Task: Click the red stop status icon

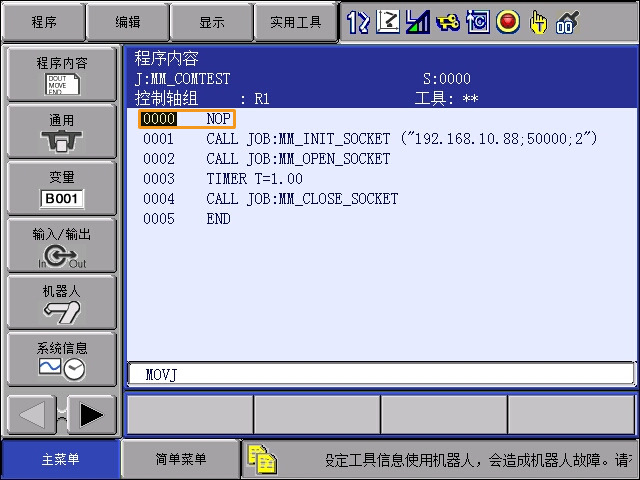Action: pos(508,22)
